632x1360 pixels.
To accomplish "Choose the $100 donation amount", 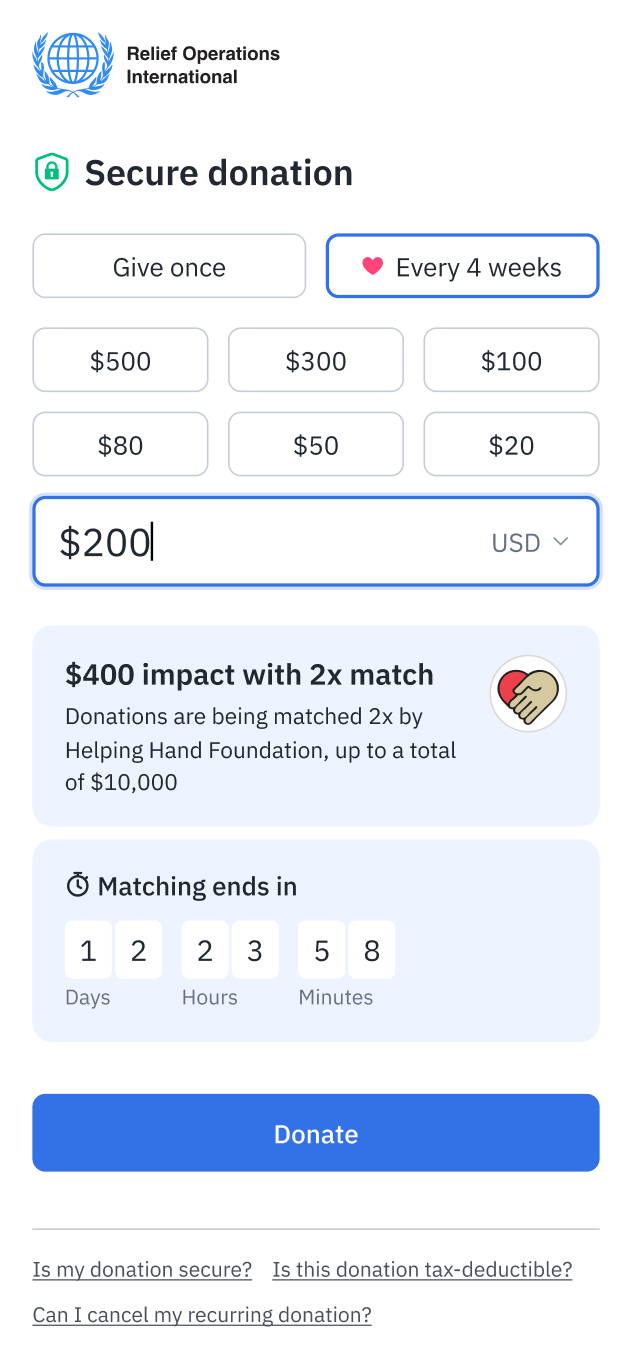I will [x=511, y=360].
